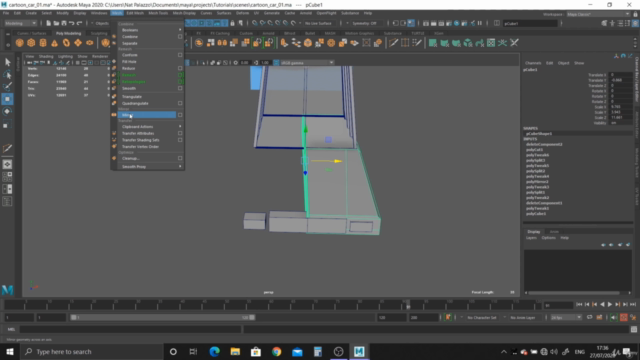Open the sRGB gamma view transform dropdown
Image resolution: width=640 pixels, height=360 pixels.
tap(307, 63)
